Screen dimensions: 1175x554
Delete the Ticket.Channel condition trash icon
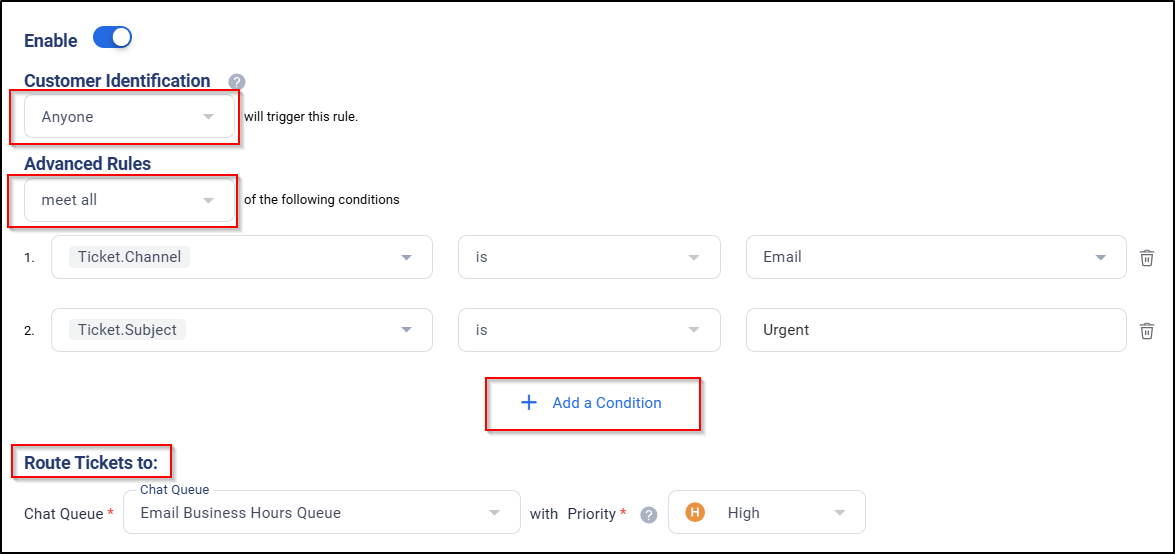[x=1147, y=258]
